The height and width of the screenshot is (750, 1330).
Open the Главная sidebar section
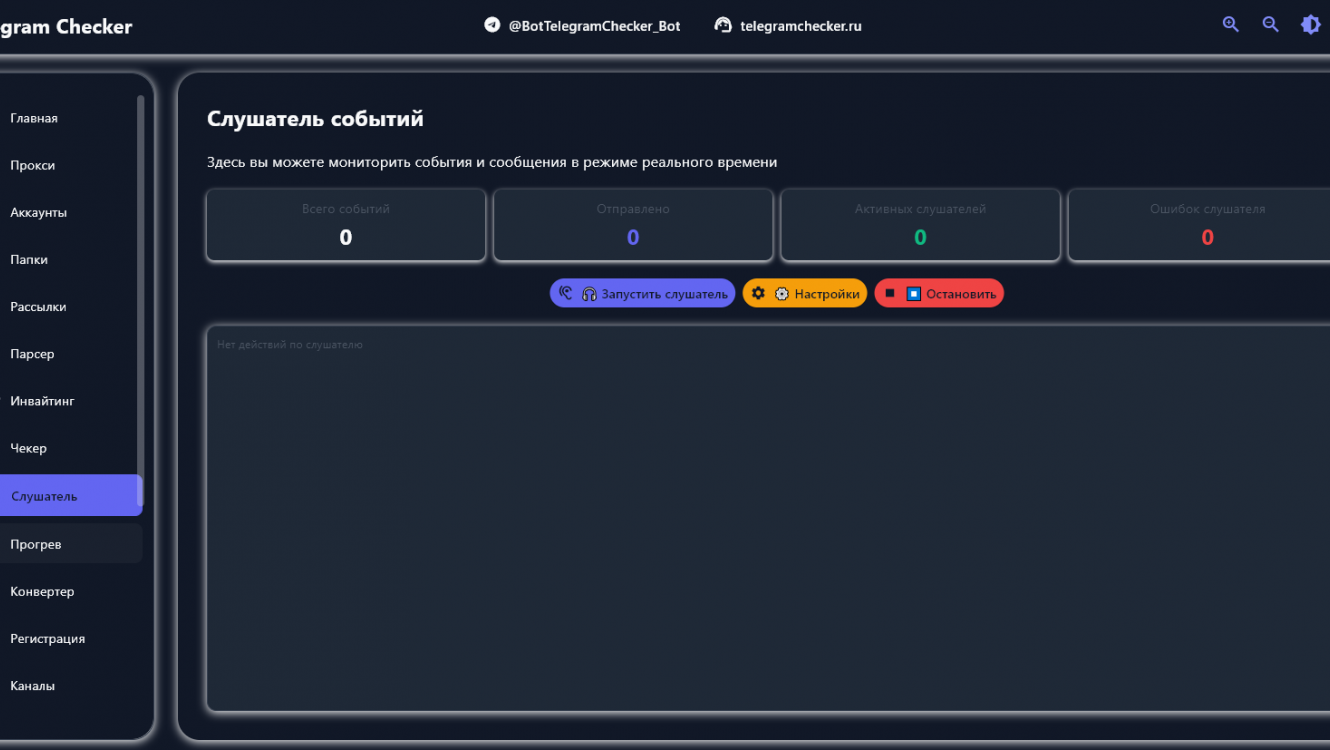tap(34, 118)
